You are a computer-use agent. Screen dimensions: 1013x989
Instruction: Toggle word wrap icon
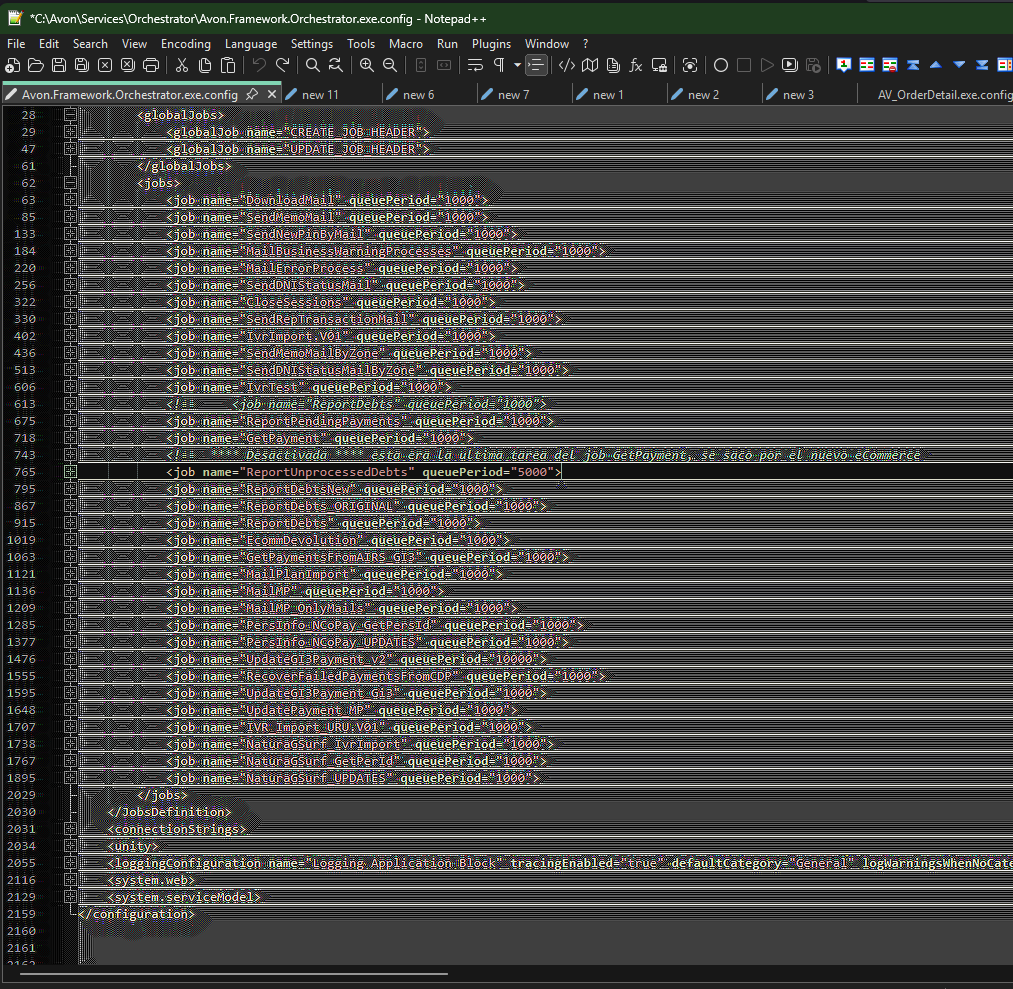coord(475,65)
